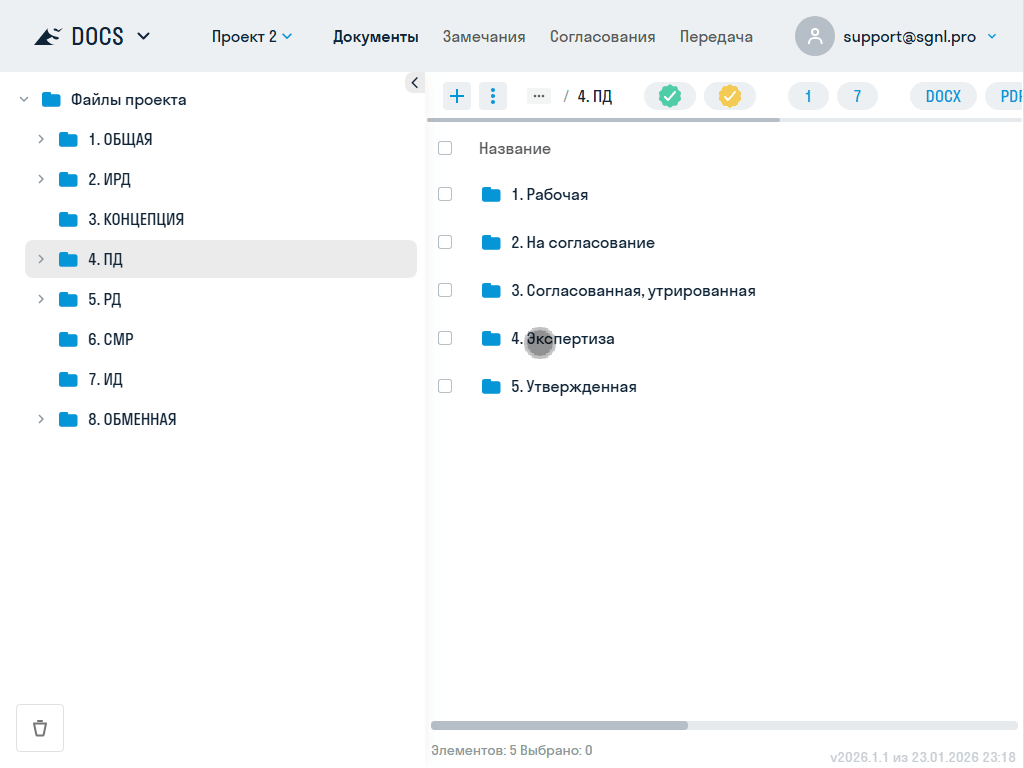Open the 2. На согласование folder
Viewport: 1024px width, 768px height.
(x=582, y=242)
